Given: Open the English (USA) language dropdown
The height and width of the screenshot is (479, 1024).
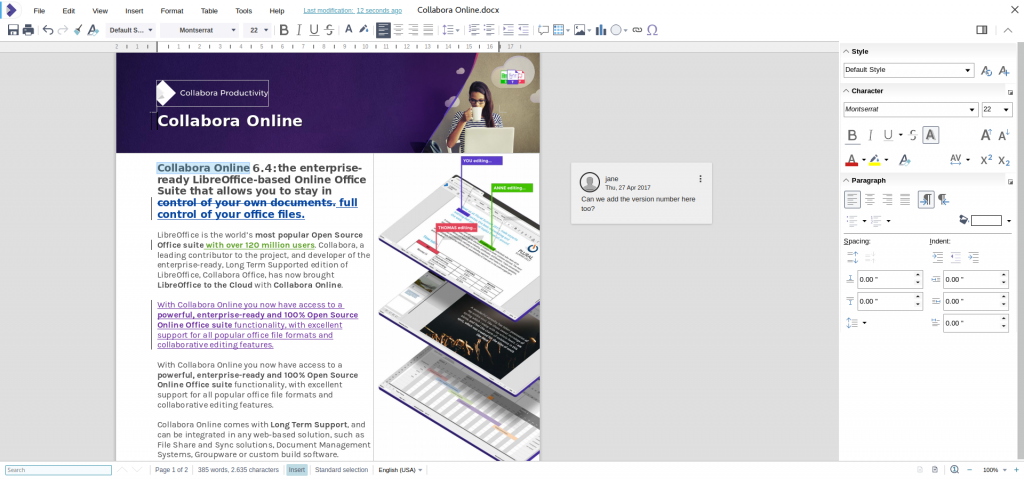Looking at the screenshot, I should (x=400, y=469).
